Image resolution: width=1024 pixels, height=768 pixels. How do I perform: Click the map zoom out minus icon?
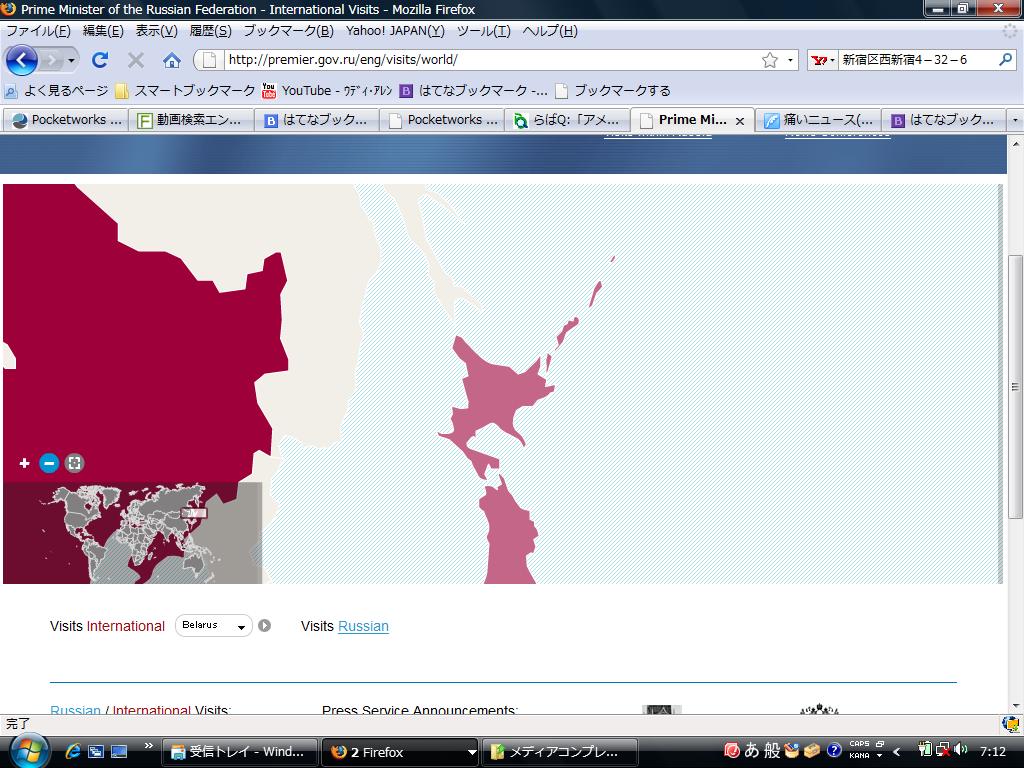tap(49, 463)
